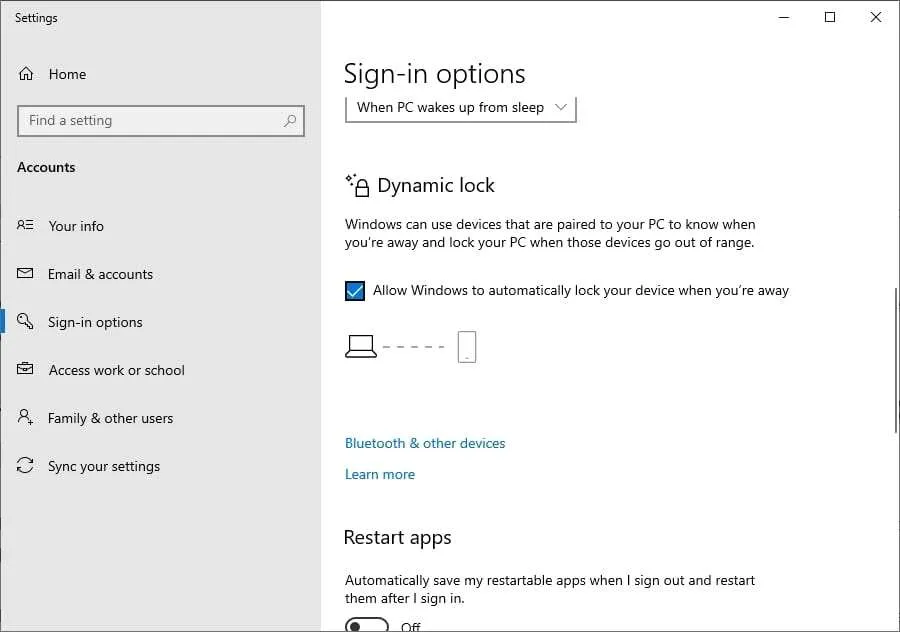Viewport: 900px width, 632px height.
Task: Click 'Windows can use devices that are paired' text
Action: (x=550, y=233)
